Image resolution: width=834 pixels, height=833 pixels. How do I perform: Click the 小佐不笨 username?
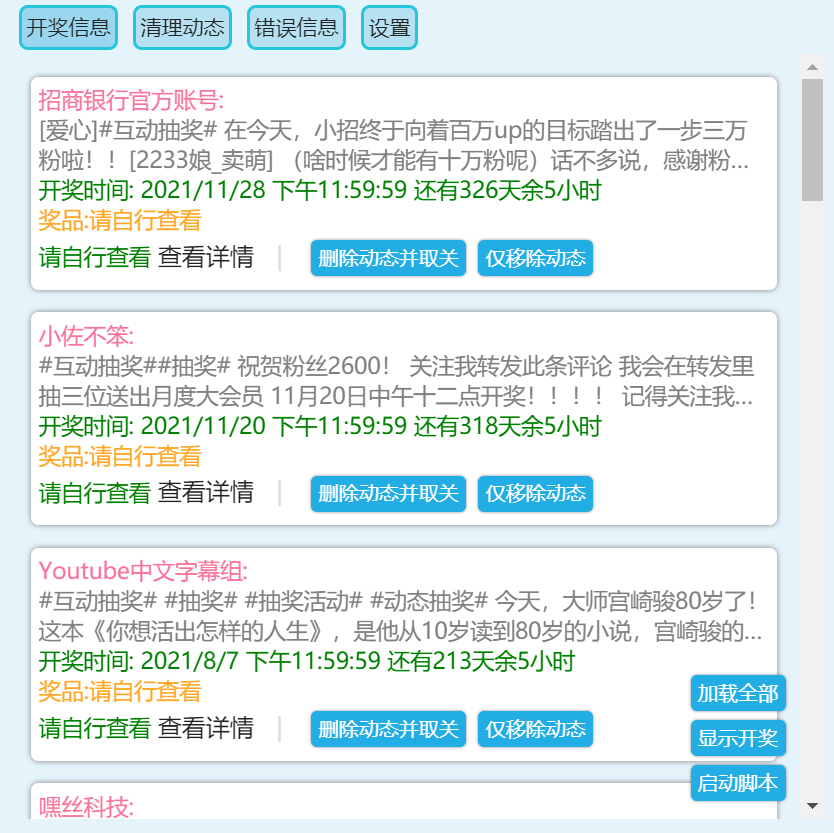coord(86,336)
